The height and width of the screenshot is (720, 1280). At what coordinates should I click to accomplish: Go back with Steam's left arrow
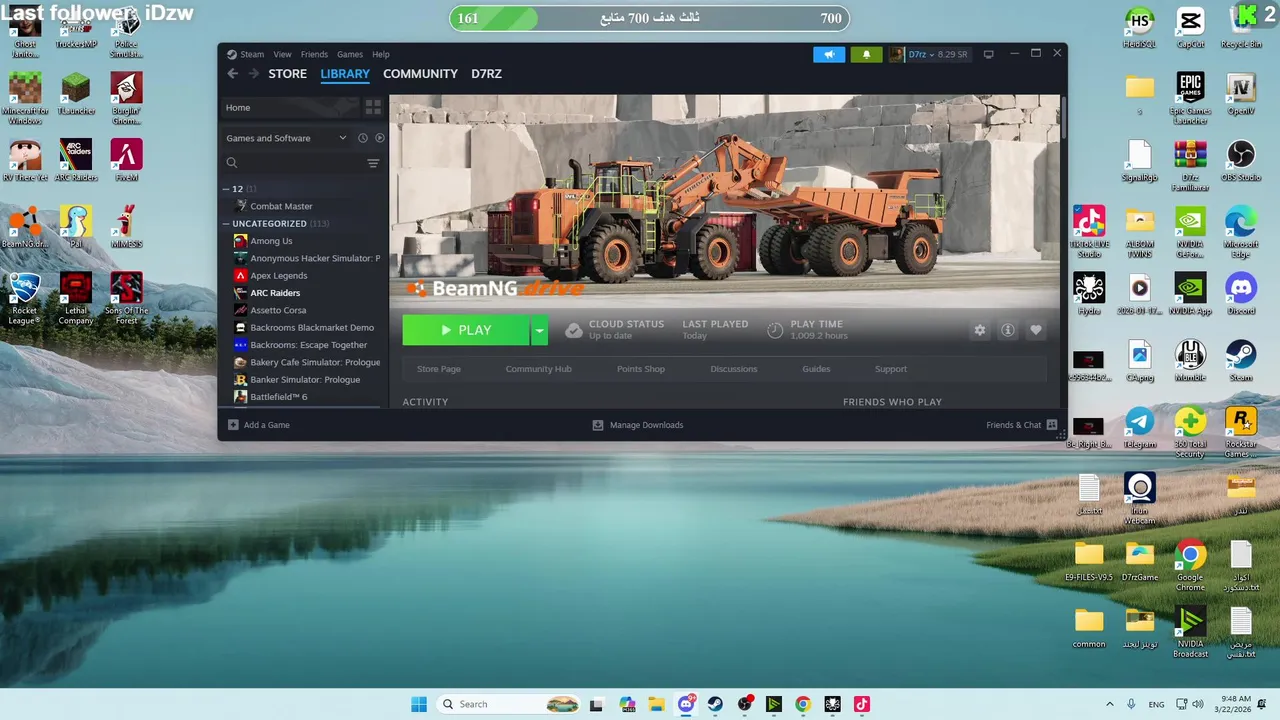tap(233, 74)
